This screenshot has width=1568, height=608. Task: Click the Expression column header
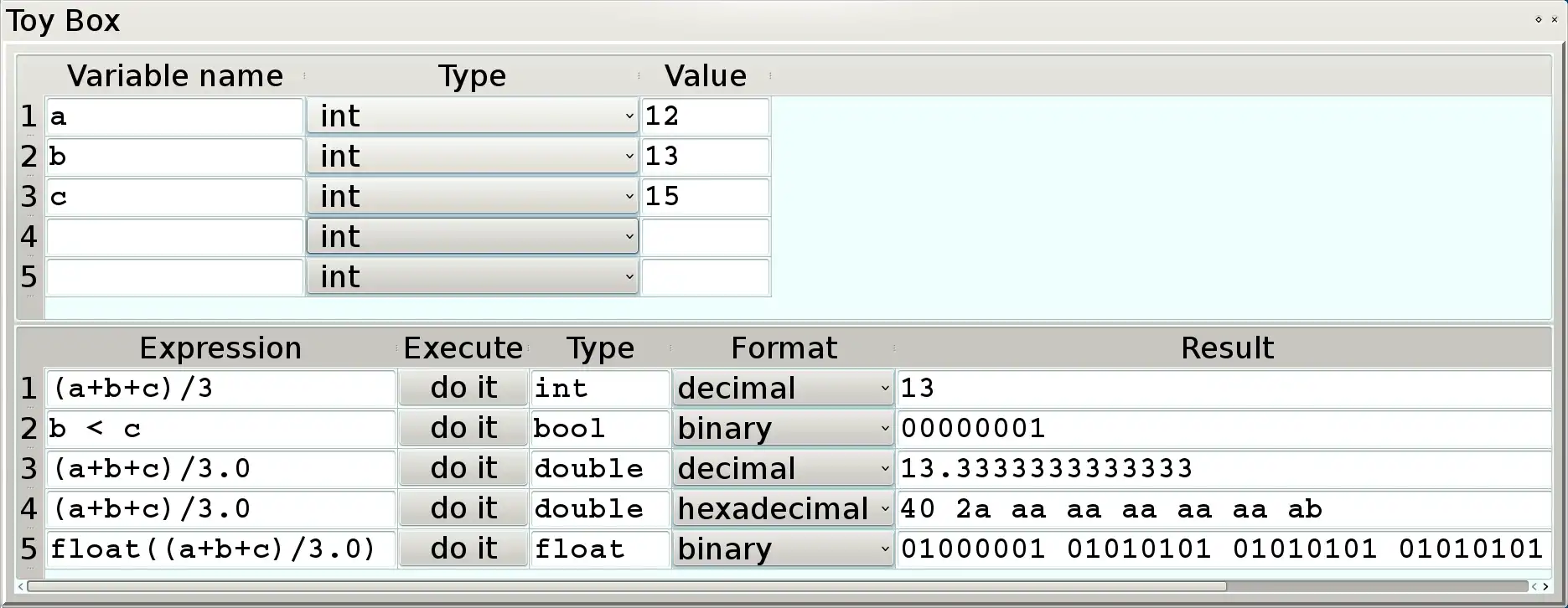[220, 348]
